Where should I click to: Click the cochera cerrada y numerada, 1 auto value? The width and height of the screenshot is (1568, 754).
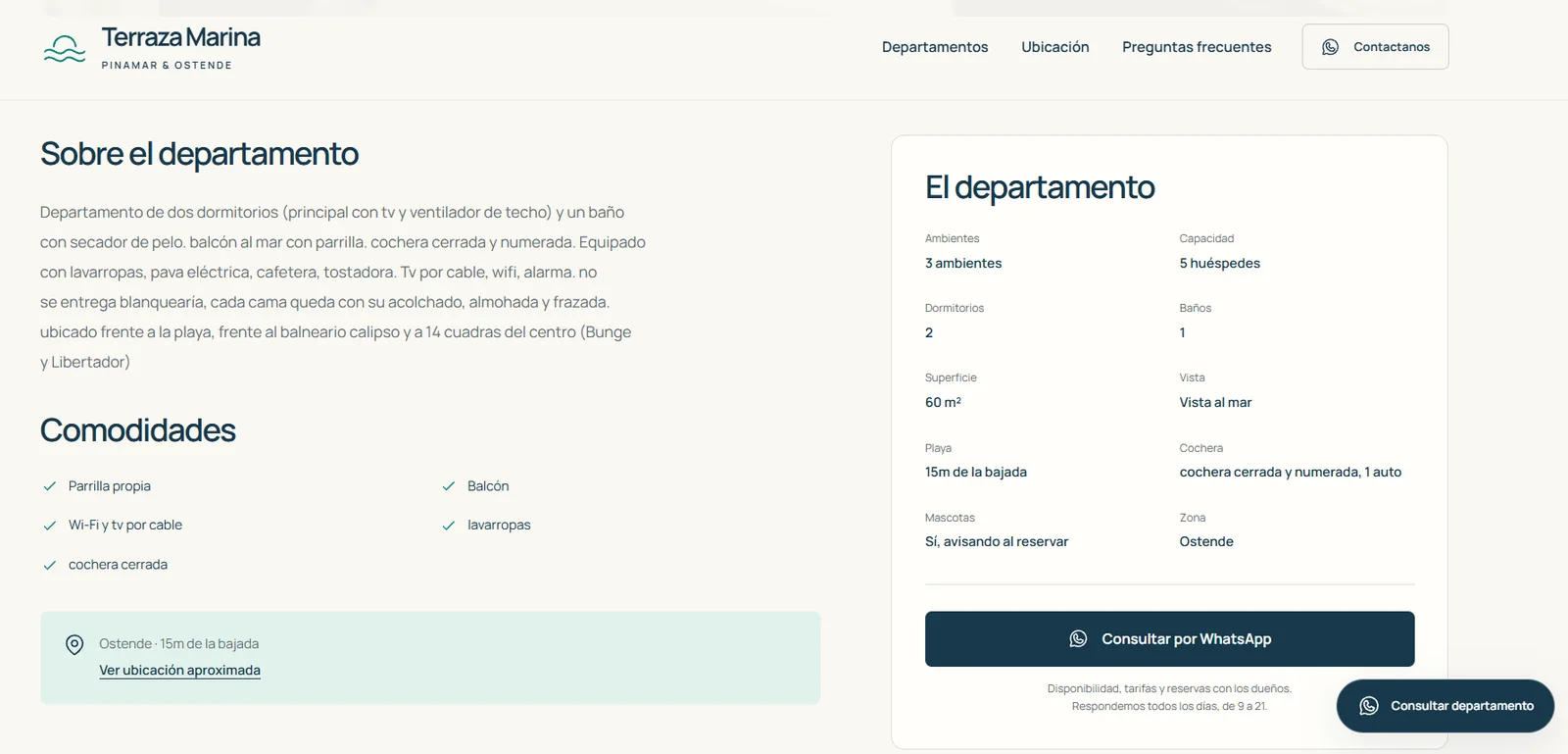(1291, 473)
